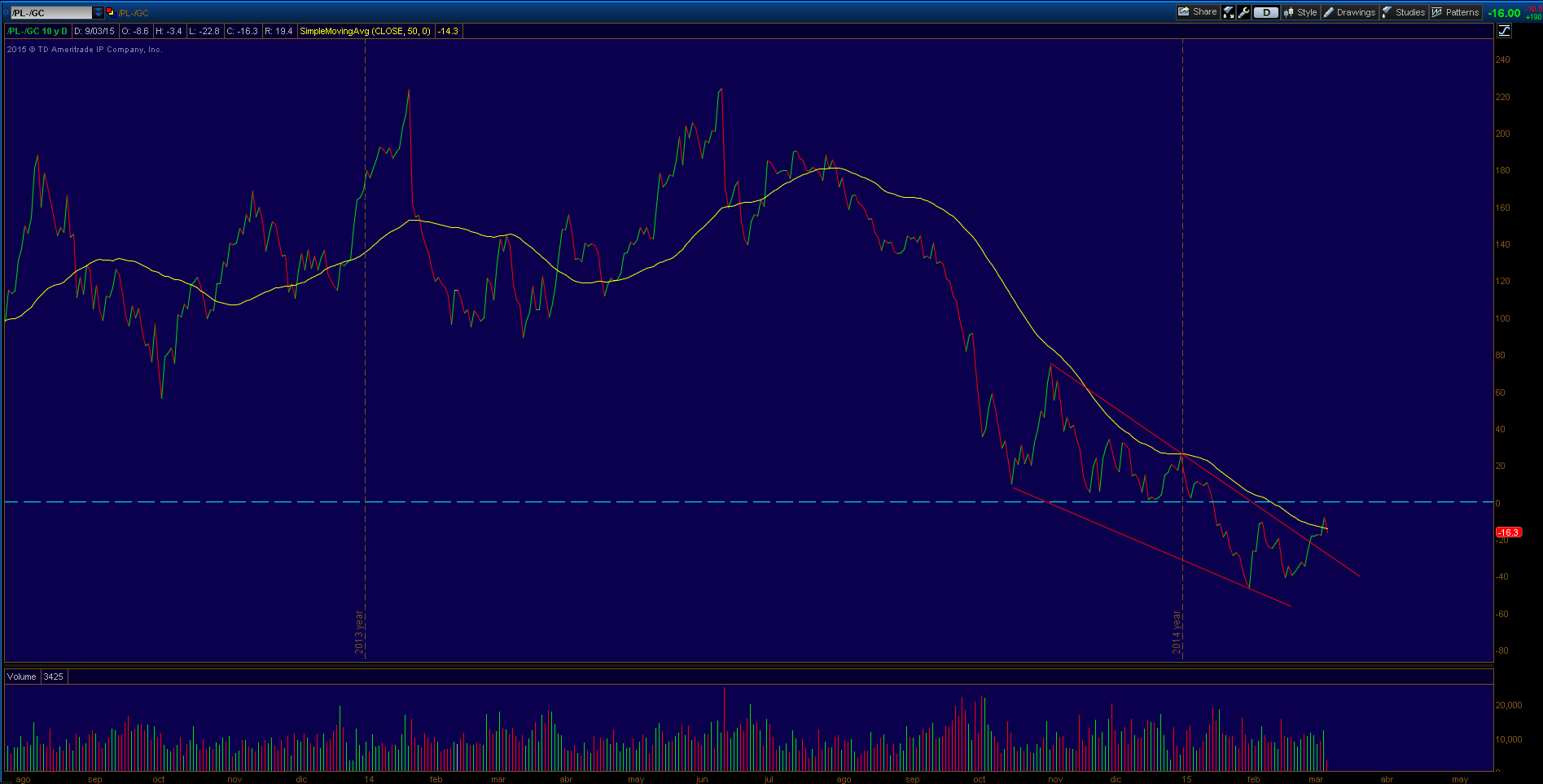The image size is (1543, 784).
Task: Click the curve icon above the price axis
Action: coord(1504,31)
